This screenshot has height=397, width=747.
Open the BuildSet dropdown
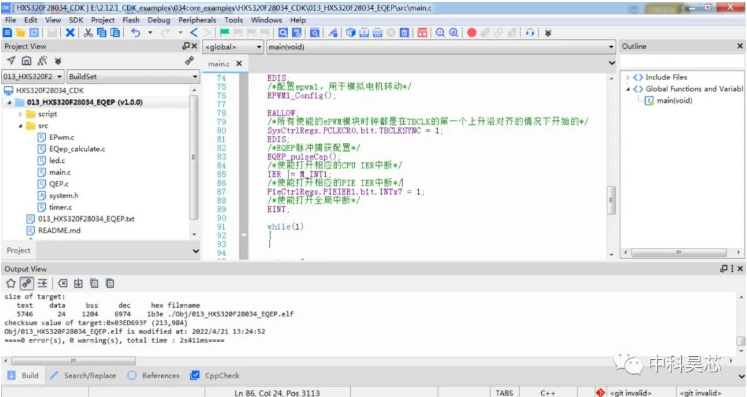coord(133,76)
